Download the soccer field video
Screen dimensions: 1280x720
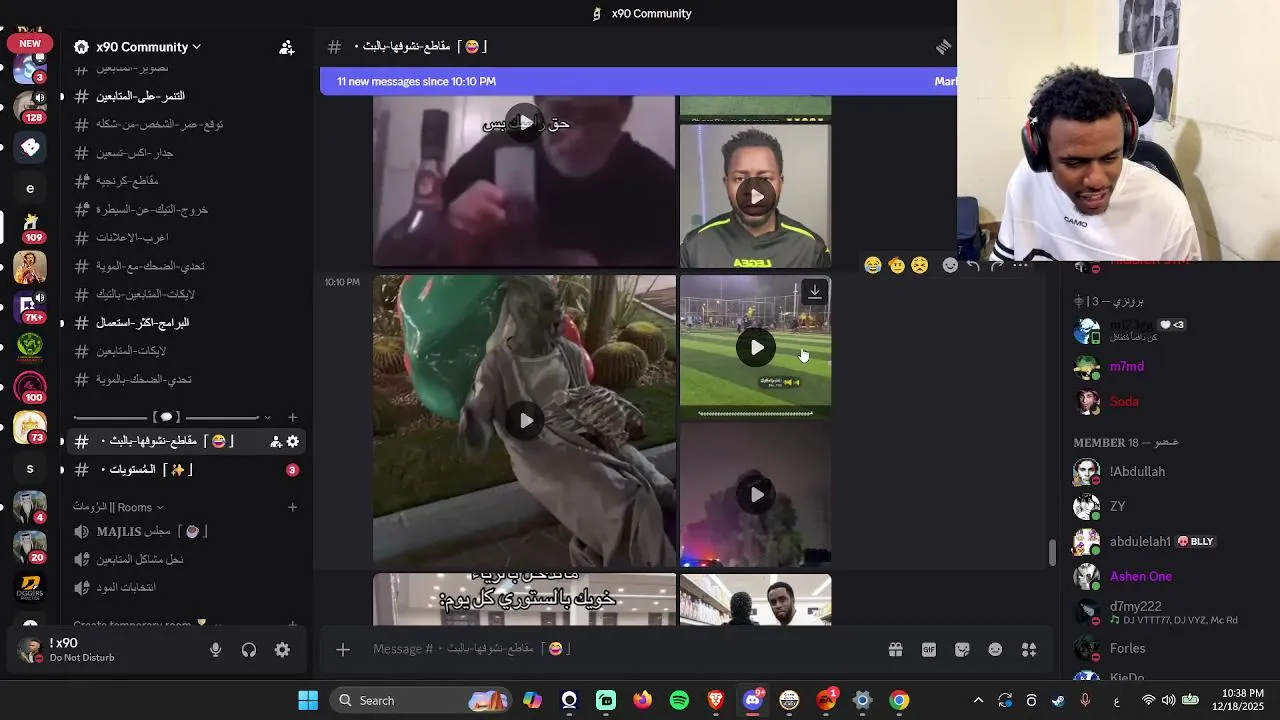(x=815, y=292)
